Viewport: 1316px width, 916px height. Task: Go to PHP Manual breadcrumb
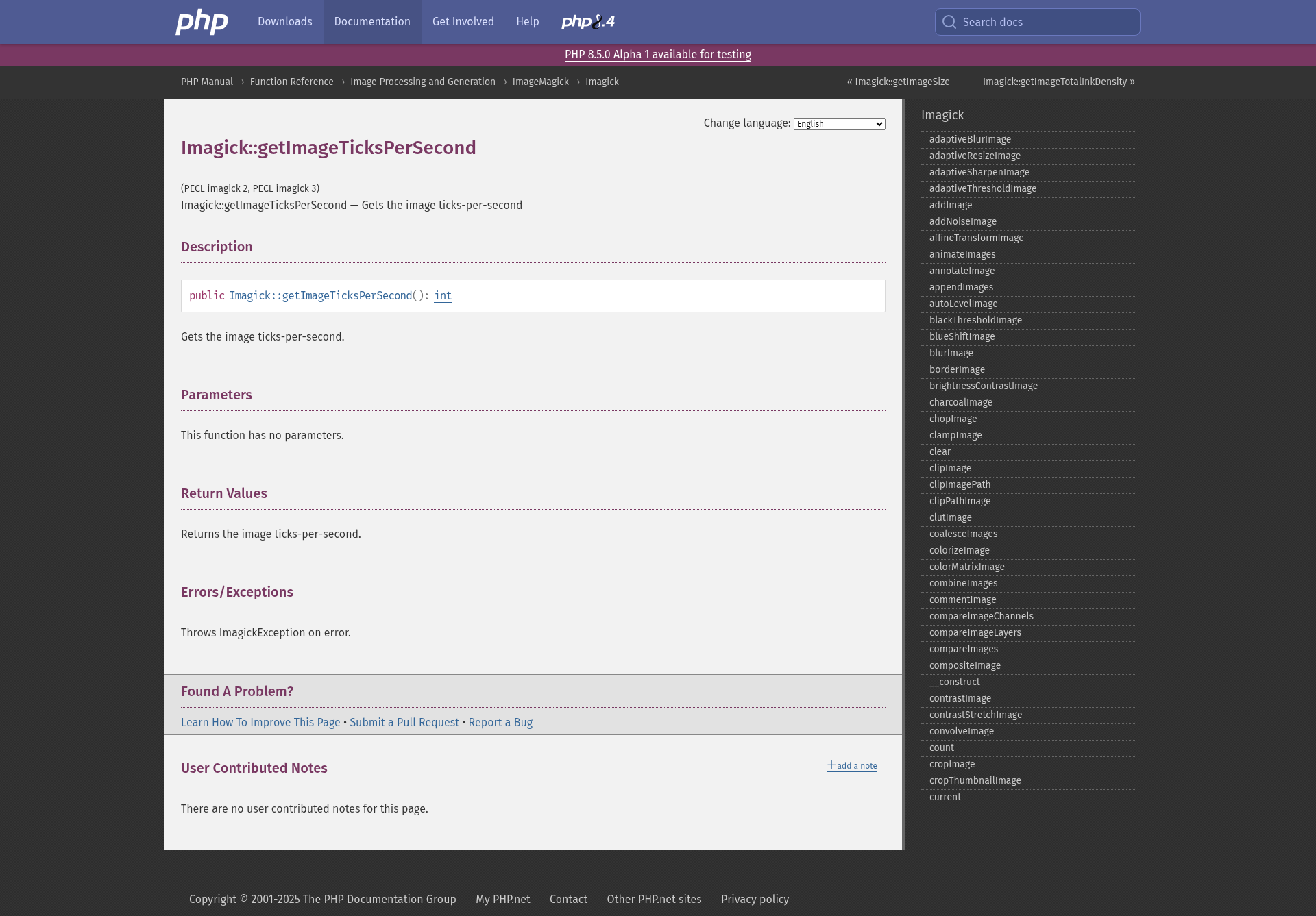pos(207,82)
